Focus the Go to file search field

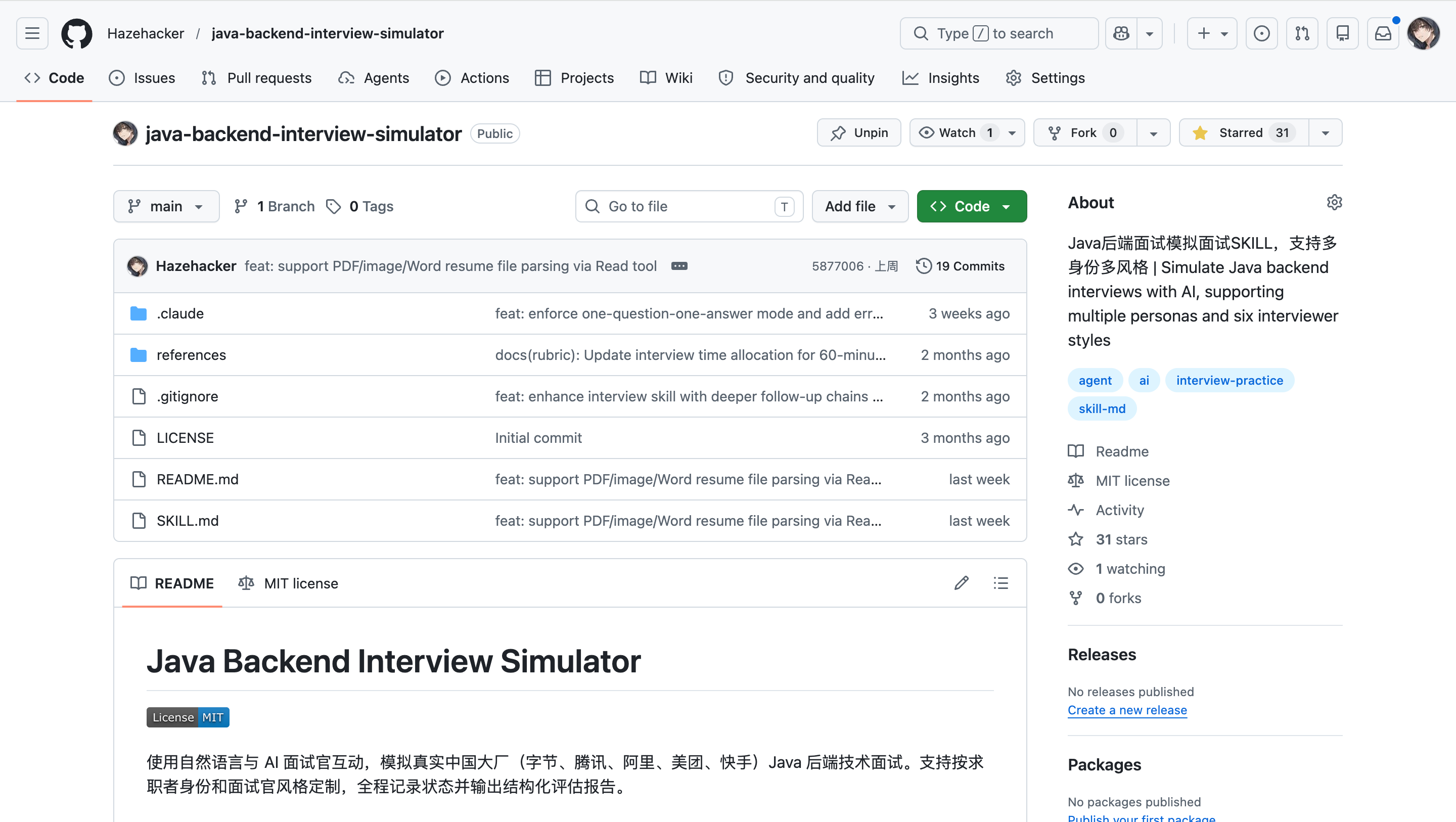(x=689, y=206)
